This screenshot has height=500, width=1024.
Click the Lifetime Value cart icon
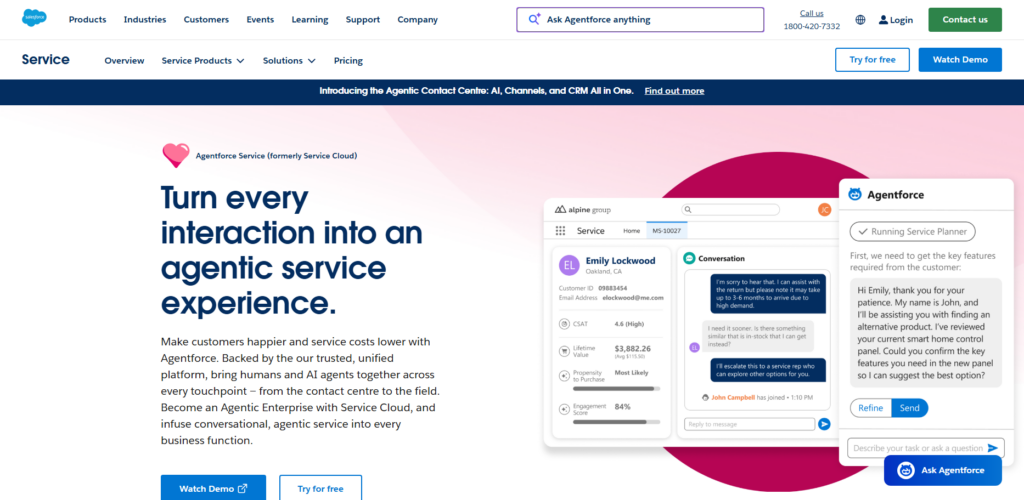pyautogui.click(x=564, y=351)
